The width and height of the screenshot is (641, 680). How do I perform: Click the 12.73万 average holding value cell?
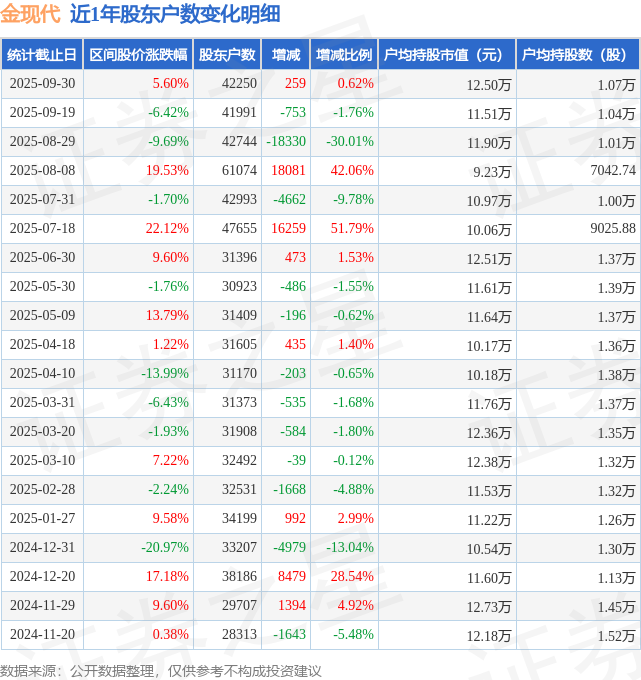tap(488, 605)
